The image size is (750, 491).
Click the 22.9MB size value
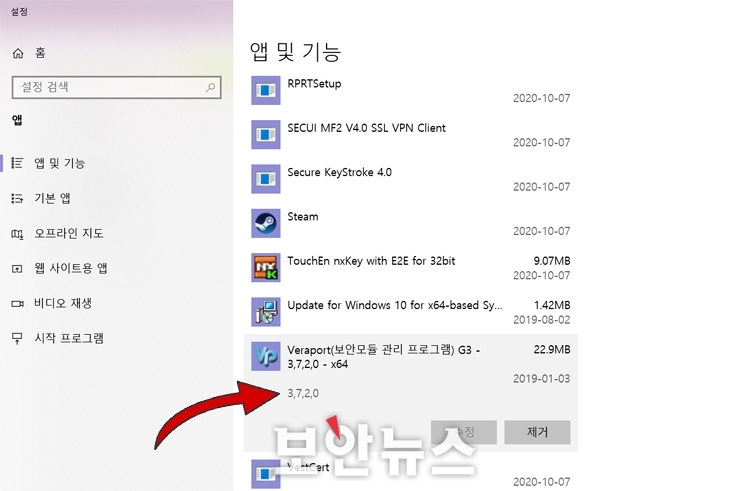(552, 350)
